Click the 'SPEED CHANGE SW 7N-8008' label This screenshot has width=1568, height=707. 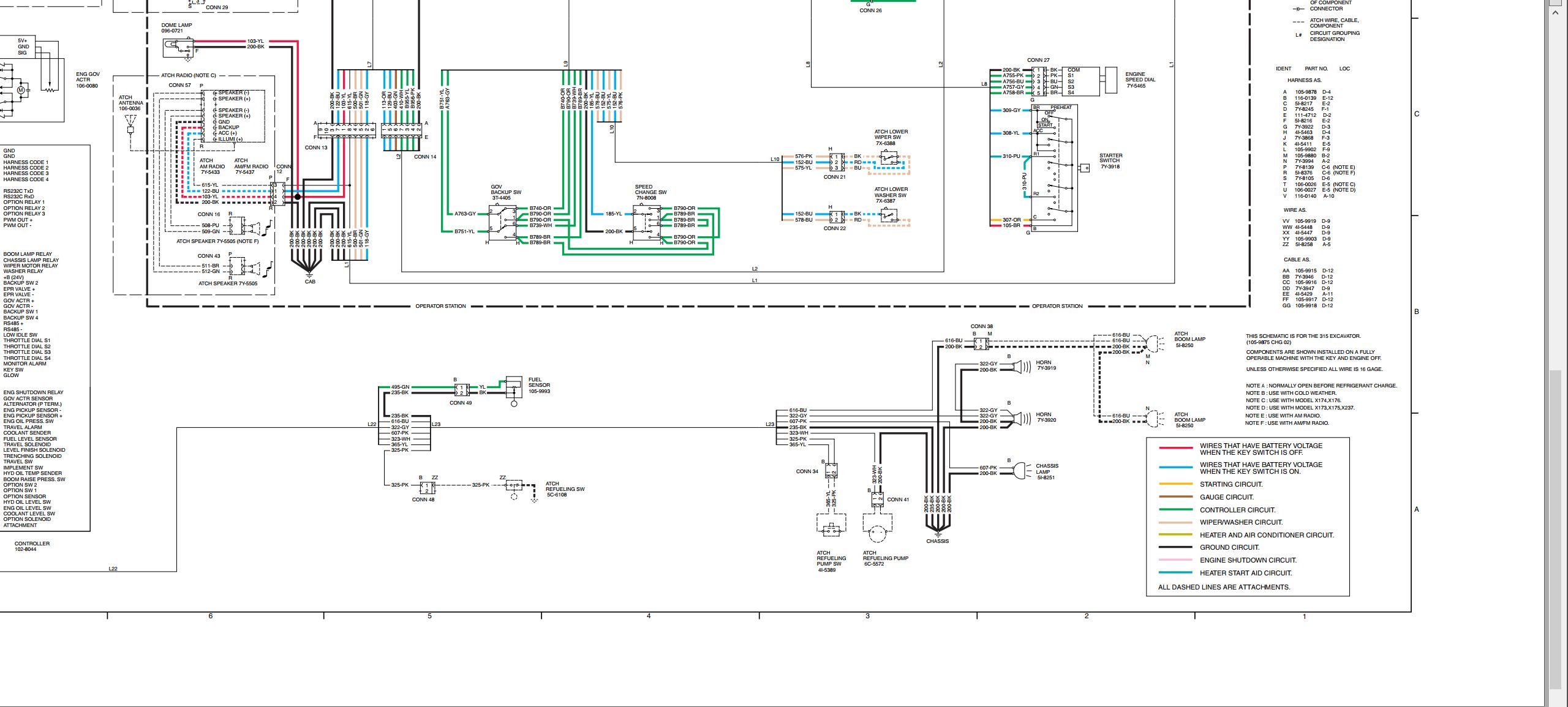click(x=650, y=192)
